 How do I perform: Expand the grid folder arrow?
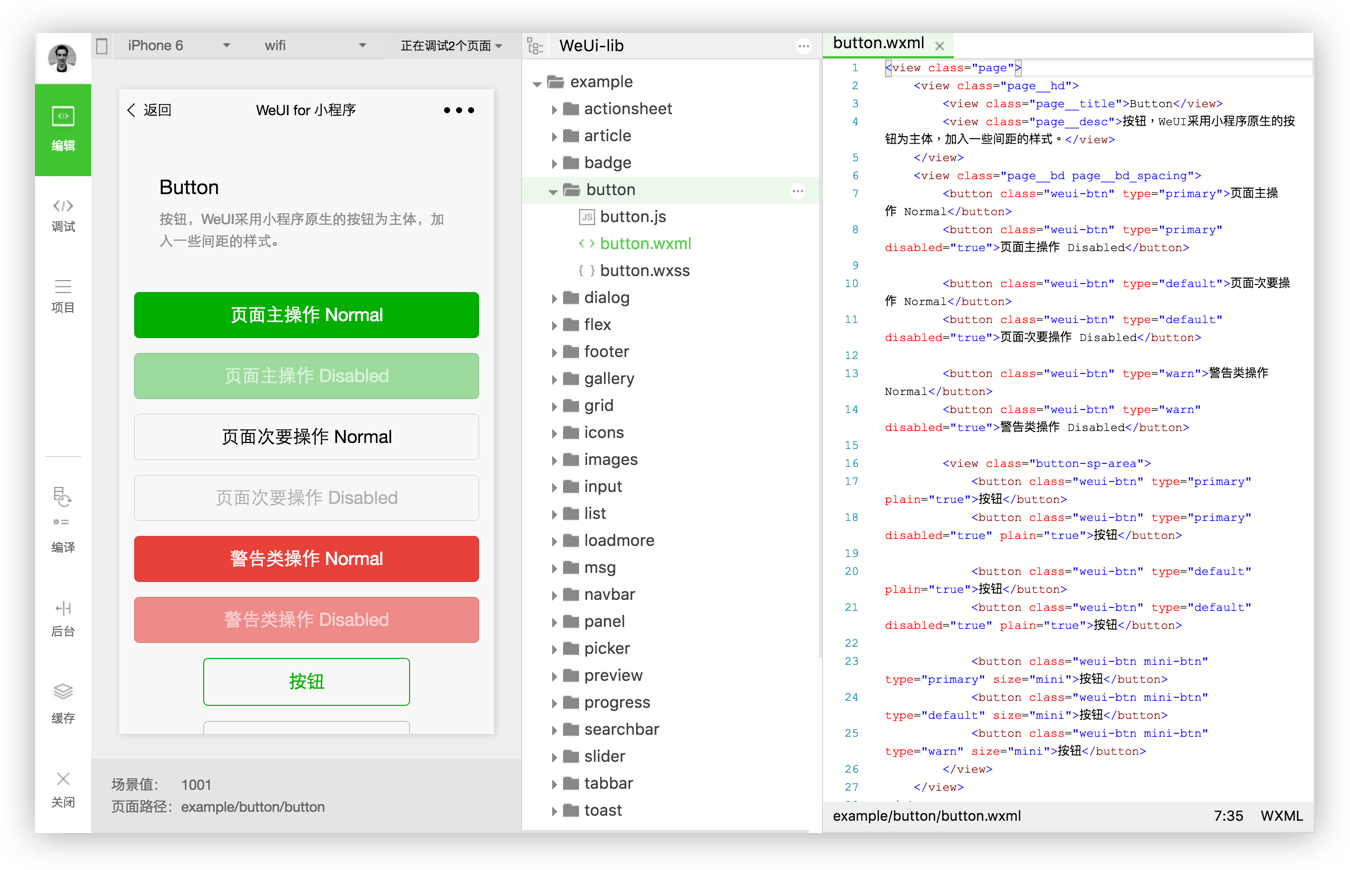[554, 406]
